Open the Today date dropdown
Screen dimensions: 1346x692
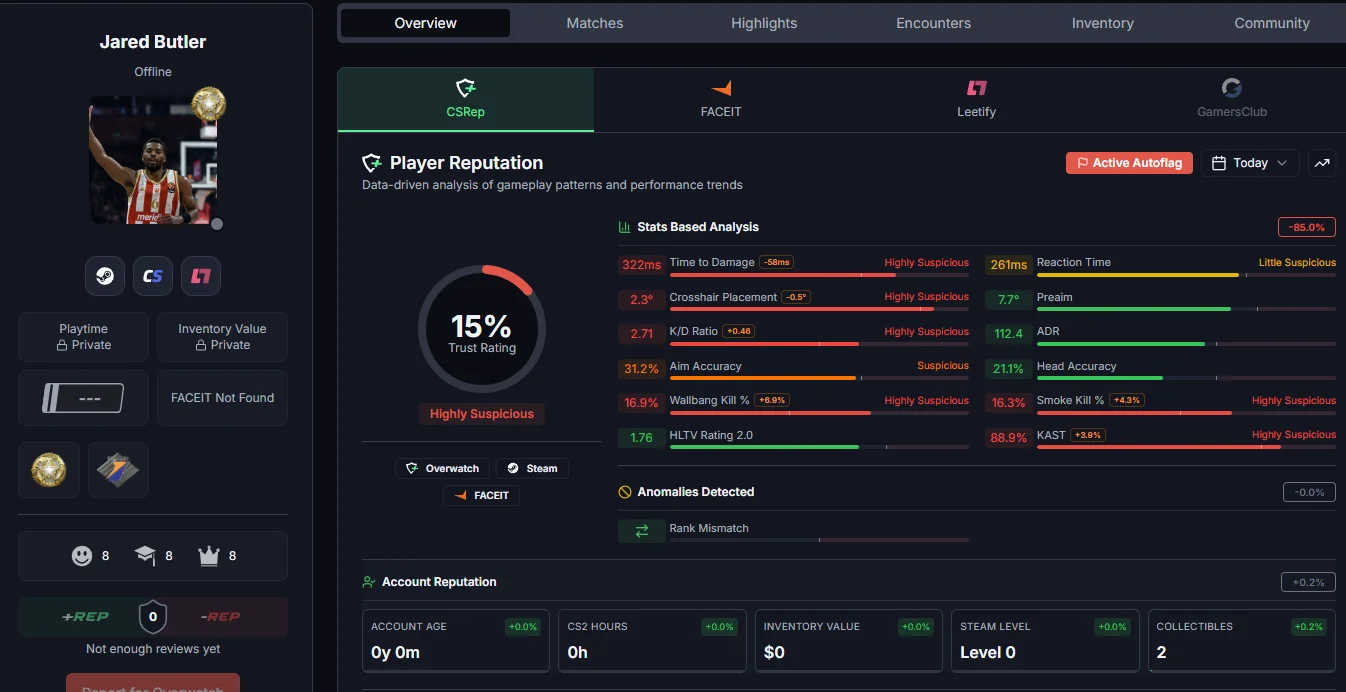(x=1250, y=163)
